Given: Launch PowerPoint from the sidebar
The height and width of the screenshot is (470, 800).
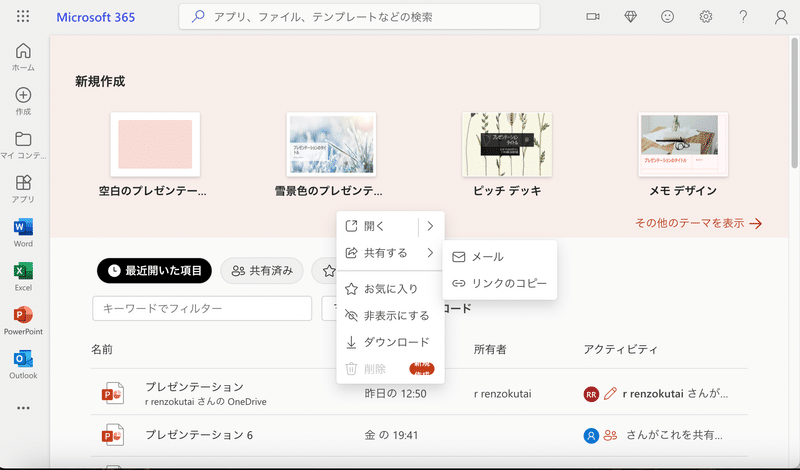Looking at the screenshot, I should pos(23,320).
